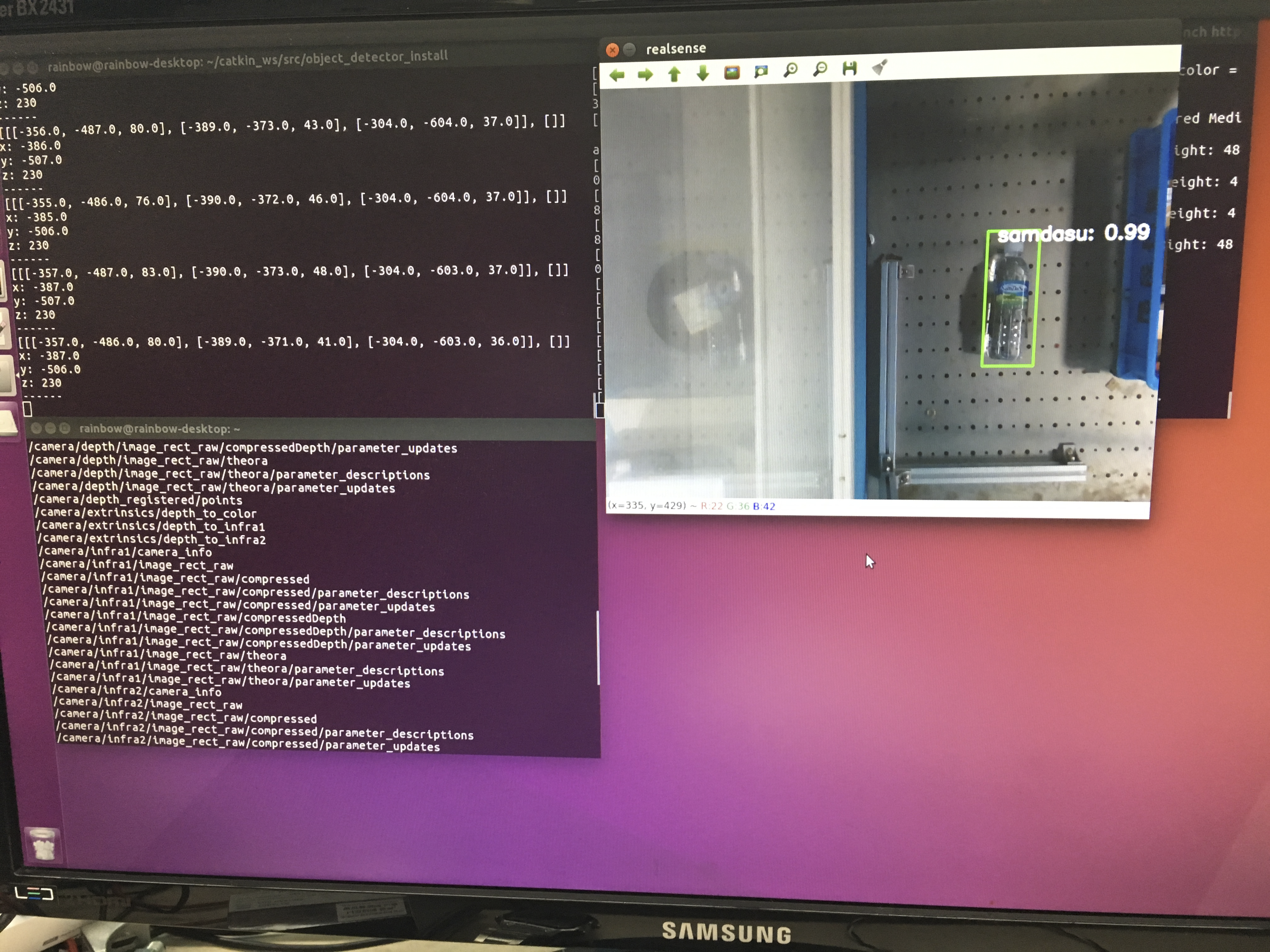Click '/camera/infra1/image_rect_raw/theora/parameter_descriptions' line
The width and height of the screenshot is (1270, 952).
click(x=247, y=669)
